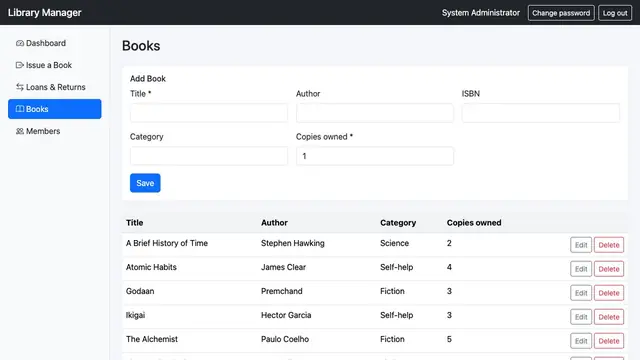Delete The Alchemist entry
640x360 pixels.
pyautogui.click(x=609, y=341)
